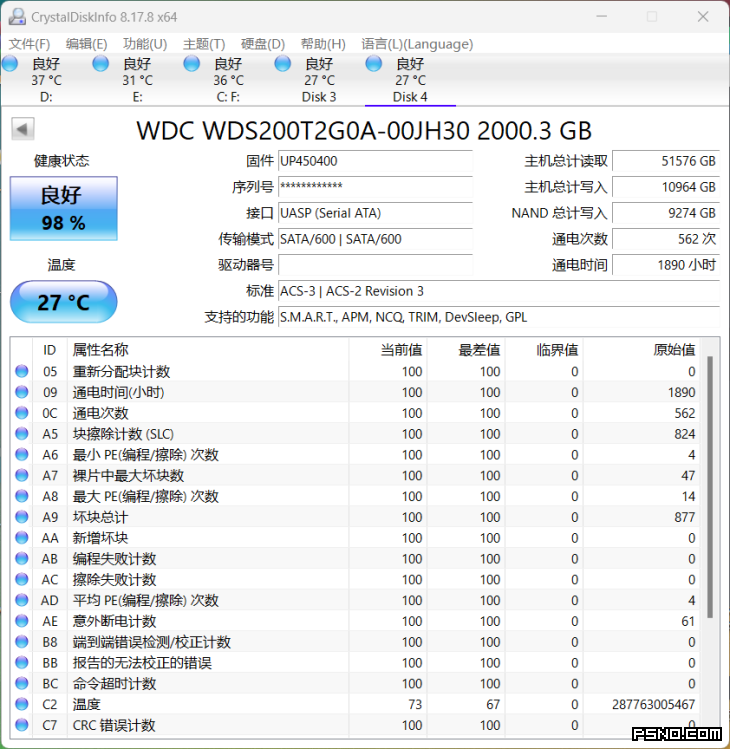
Task: Click the status dot for attribute AB
Action: (21, 558)
